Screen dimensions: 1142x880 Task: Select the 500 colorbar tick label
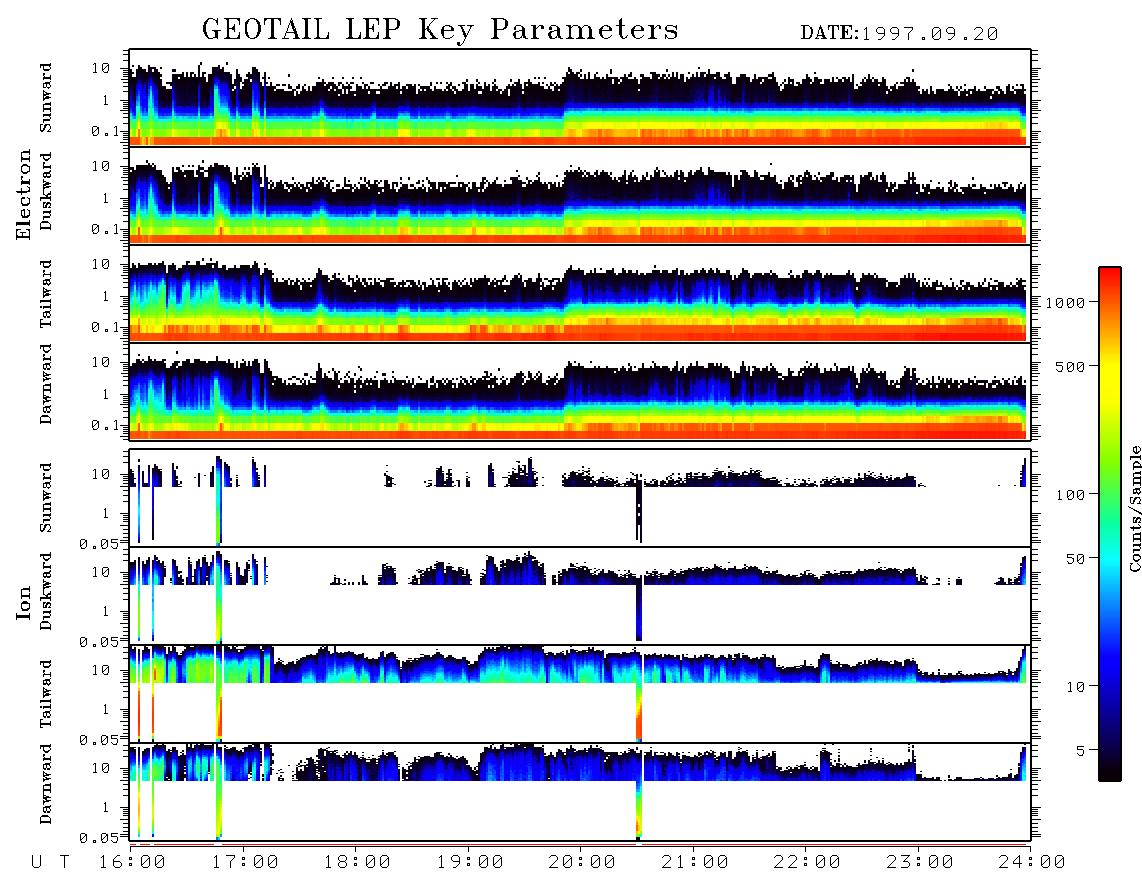(1071, 366)
